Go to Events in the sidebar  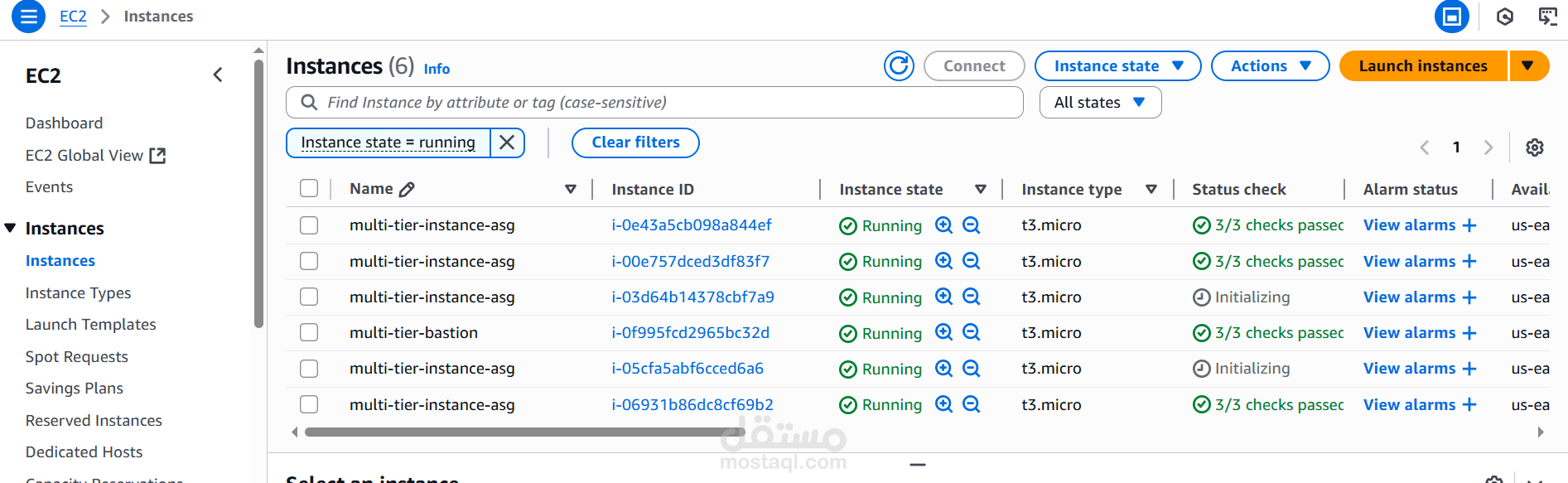(x=49, y=187)
